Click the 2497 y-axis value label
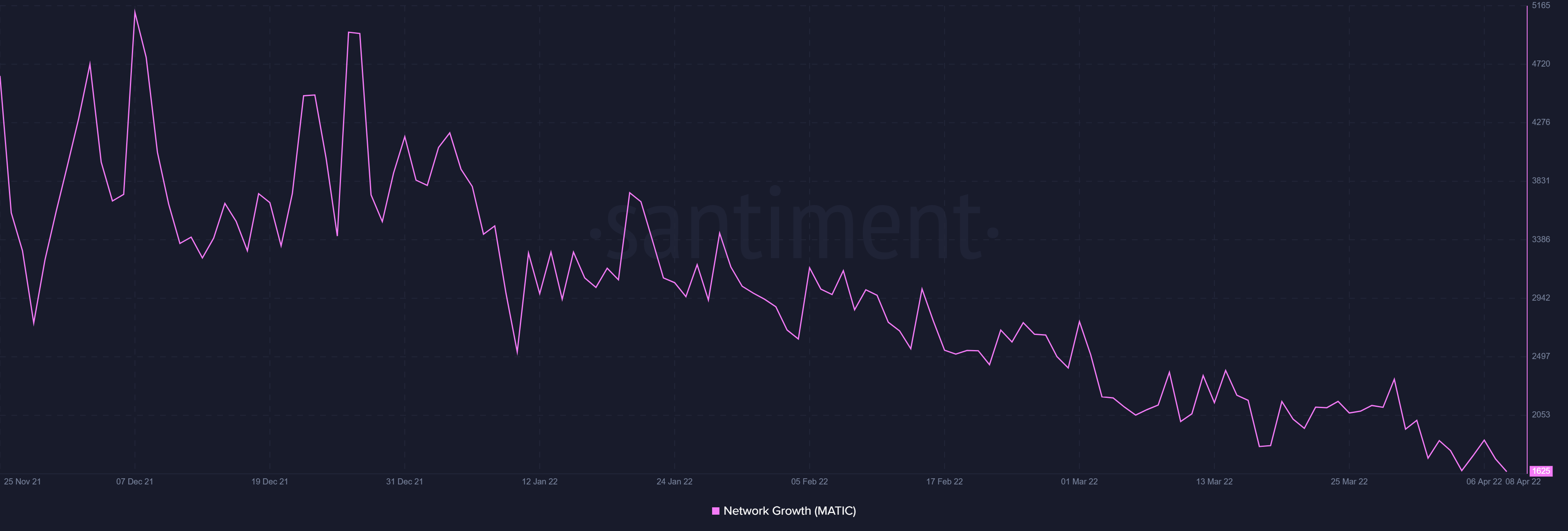 [x=1541, y=356]
